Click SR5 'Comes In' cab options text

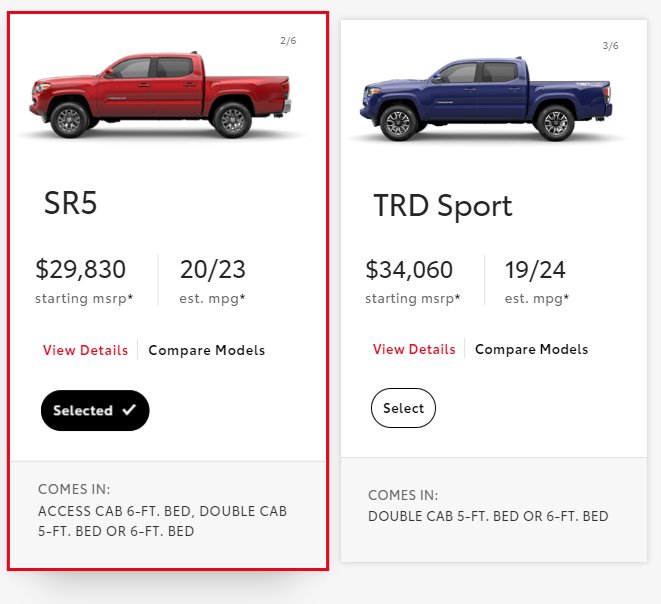pyautogui.click(x=162, y=521)
